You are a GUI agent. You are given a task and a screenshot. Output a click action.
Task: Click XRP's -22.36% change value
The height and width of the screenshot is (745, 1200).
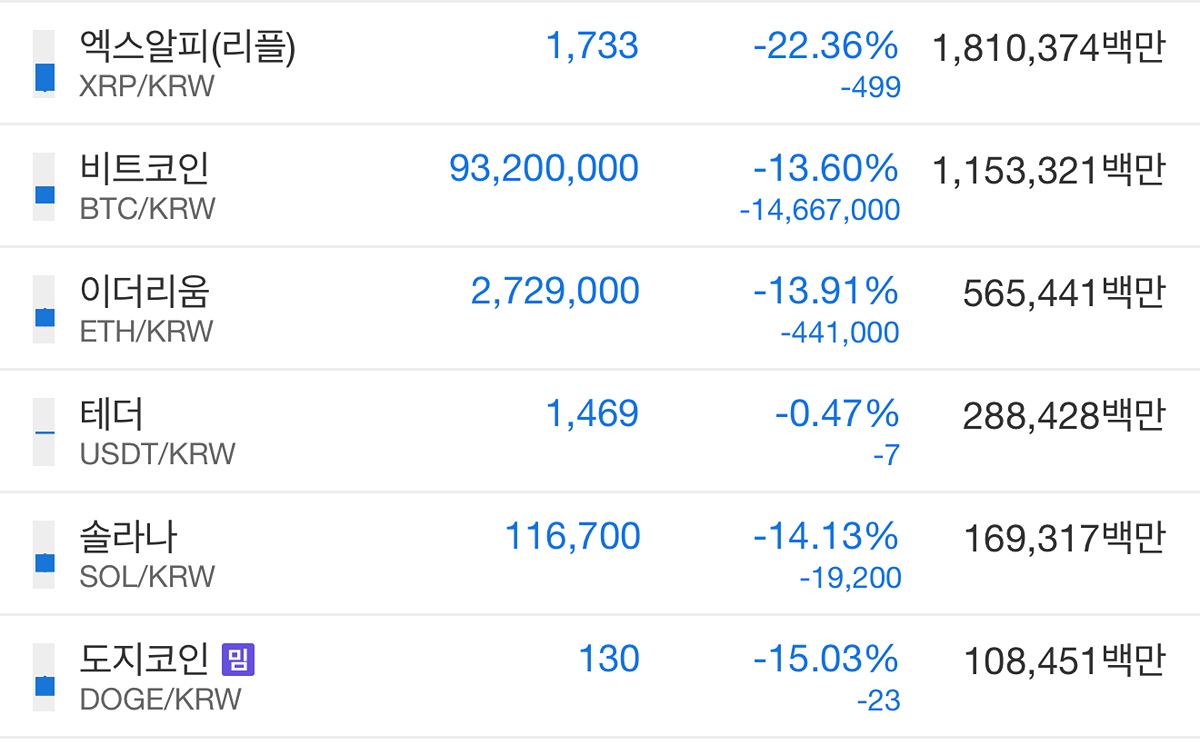(x=825, y=46)
